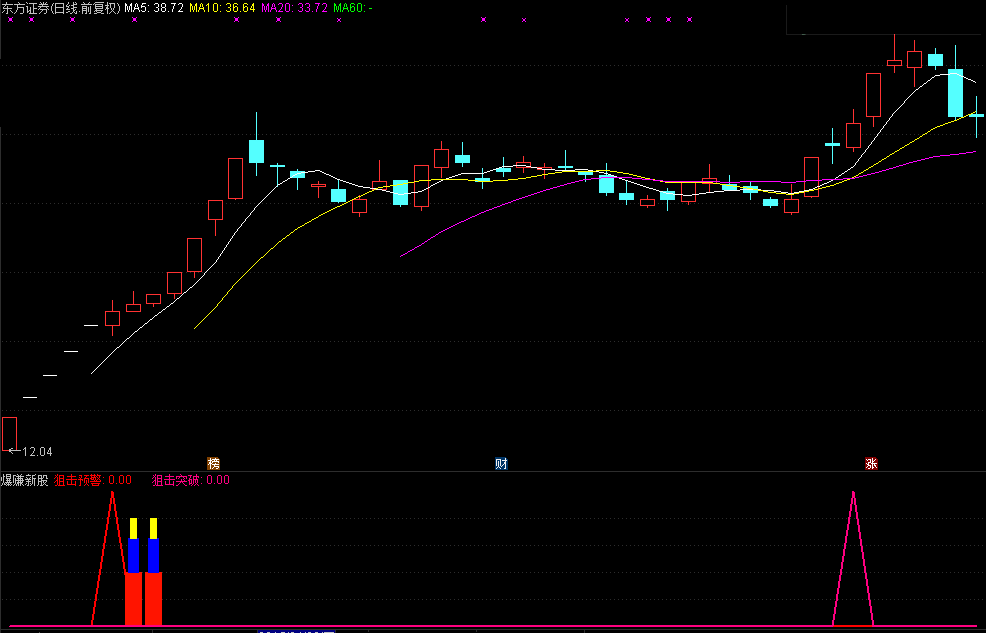Click the blue 财 marker icon
The width and height of the screenshot is (986, 633).
coord(501,464)
